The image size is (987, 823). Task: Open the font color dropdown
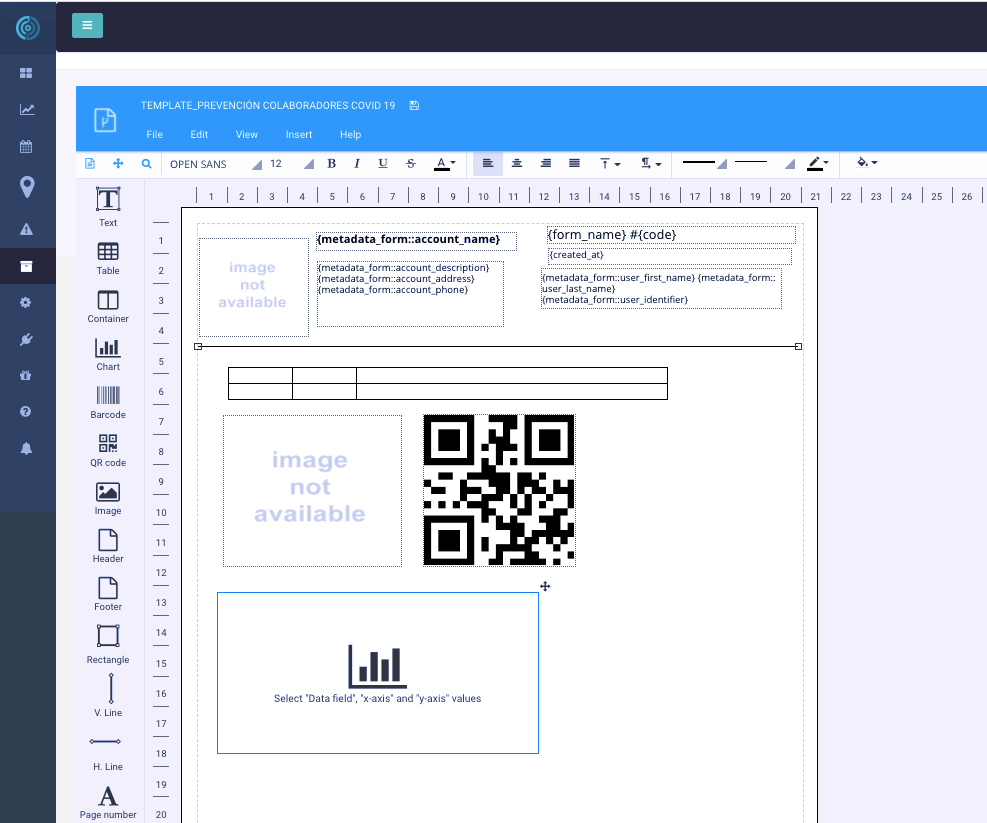[x=445, y=164]
